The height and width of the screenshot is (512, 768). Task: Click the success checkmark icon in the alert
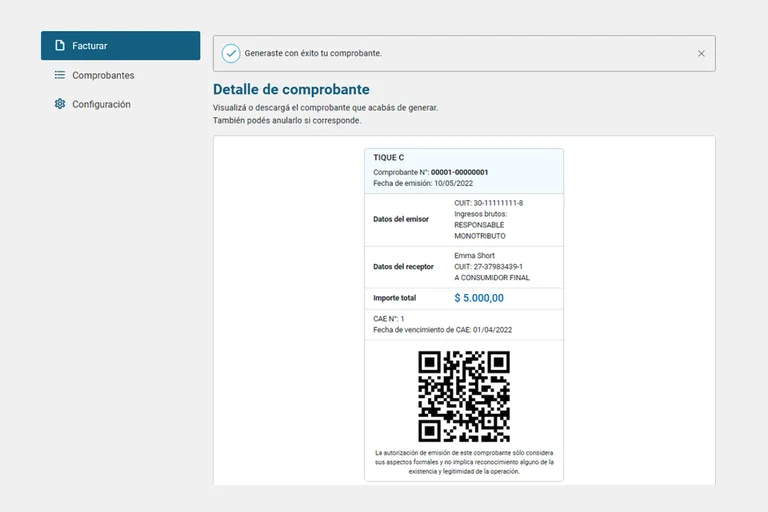coord(231,53)
